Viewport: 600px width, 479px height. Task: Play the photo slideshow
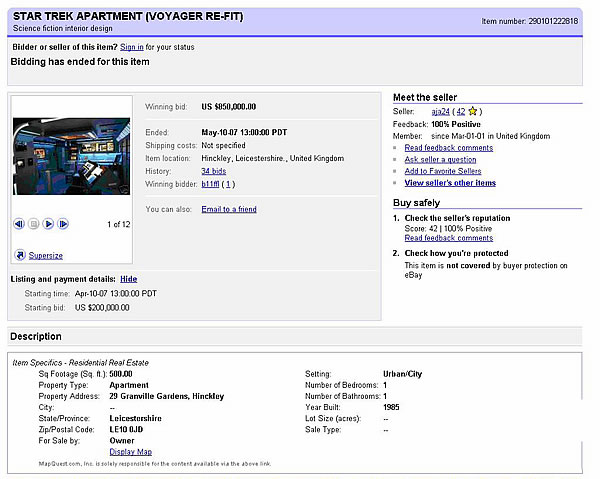coord(48,224)
